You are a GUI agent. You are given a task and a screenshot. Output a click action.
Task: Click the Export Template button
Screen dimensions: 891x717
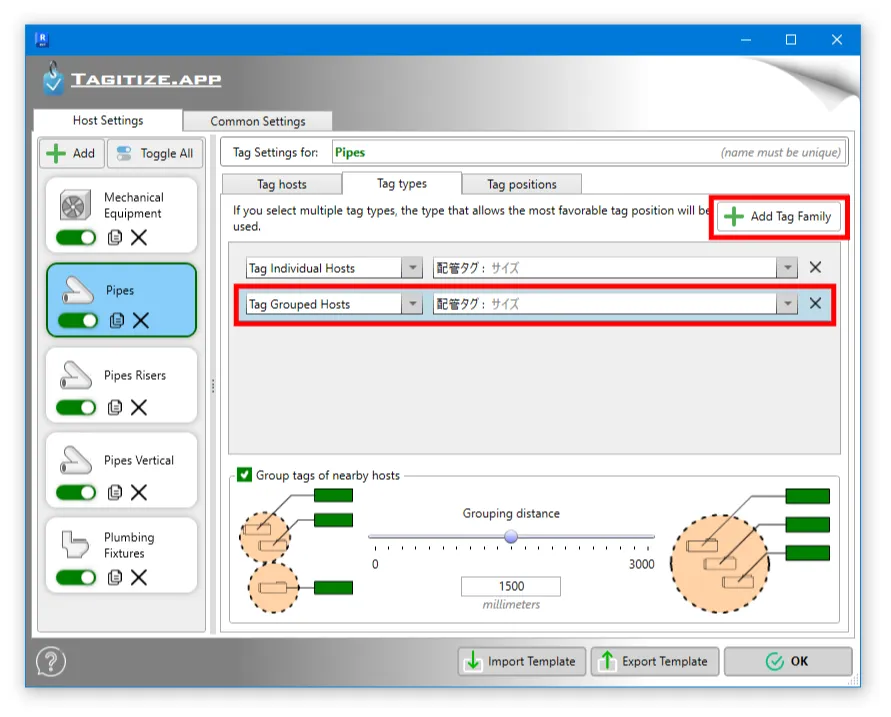[x=653, y=661]
